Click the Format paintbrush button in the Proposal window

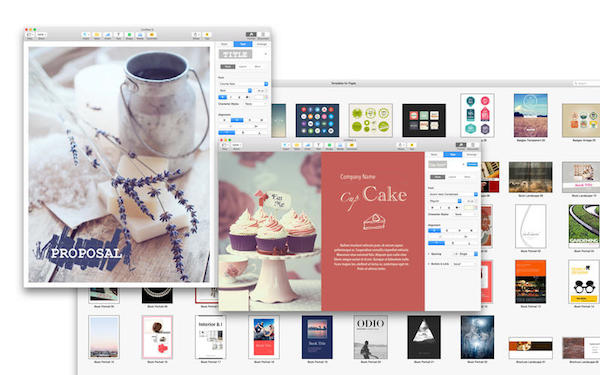coord(251,35)
